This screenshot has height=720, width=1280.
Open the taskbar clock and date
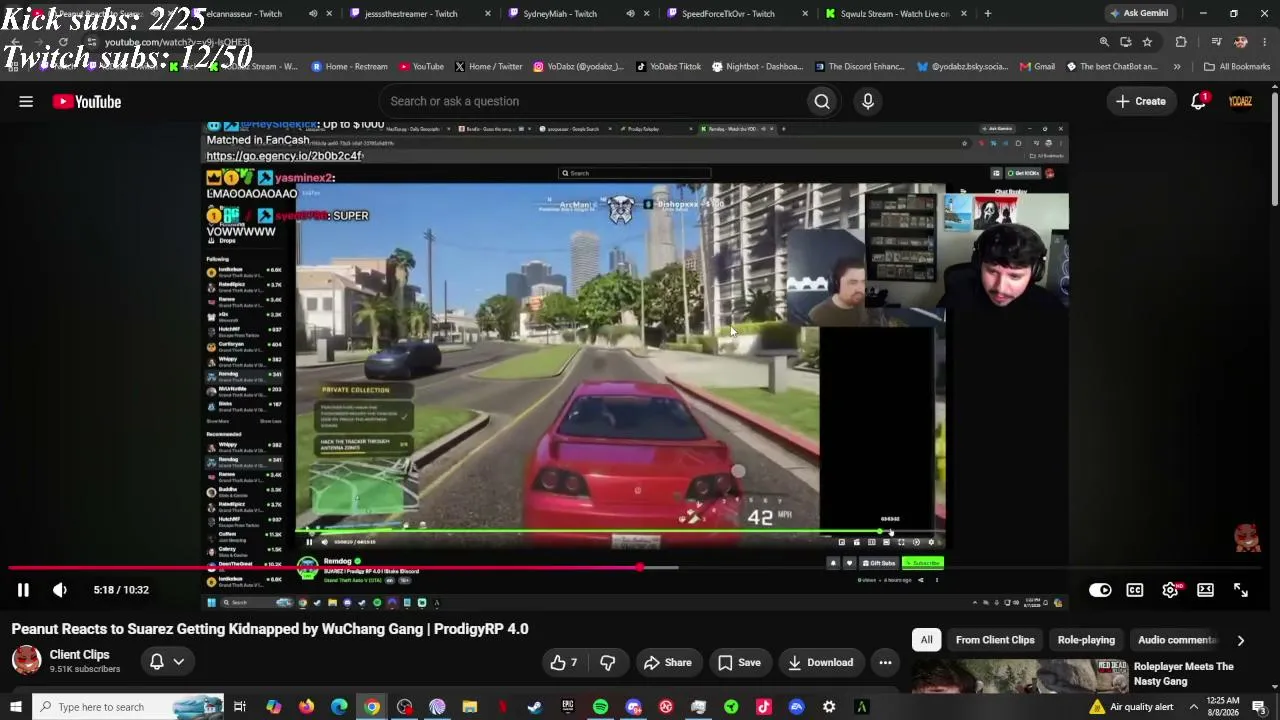pyautogui.click(x=1224, y=707)
